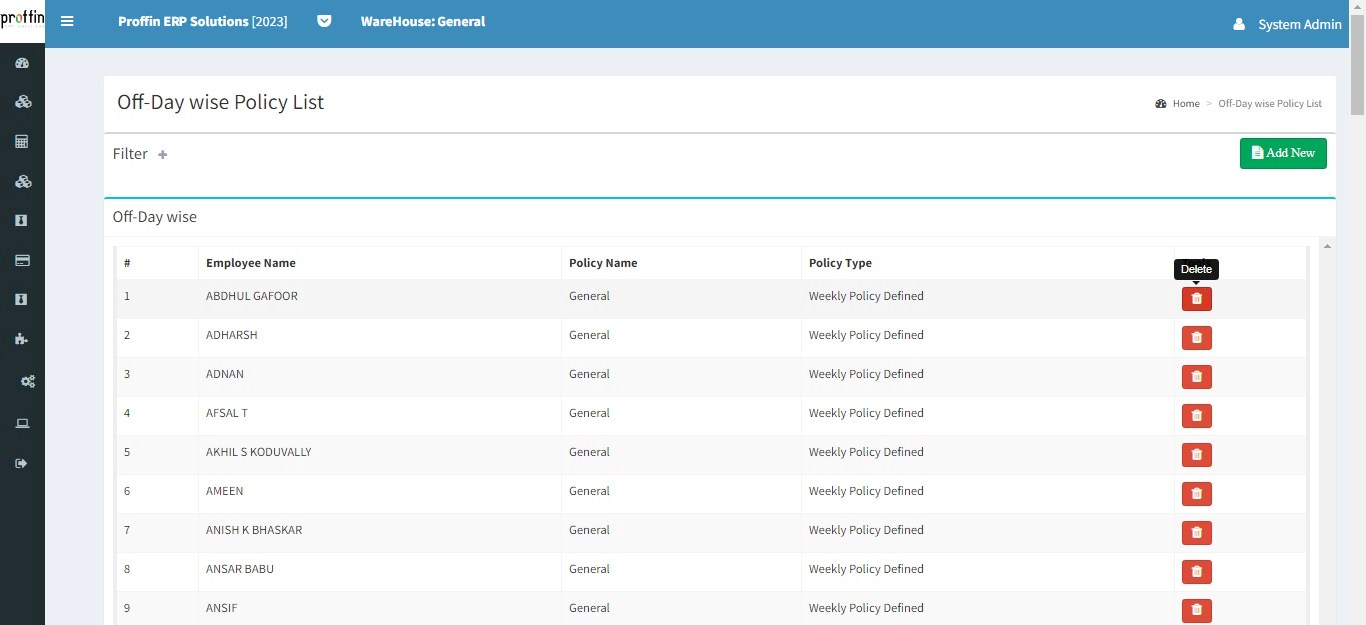Image resolution: width=1366 pixels, height=625 pixels.
Task: Select employee name AFSAL T
Action: tap(227, 413)
